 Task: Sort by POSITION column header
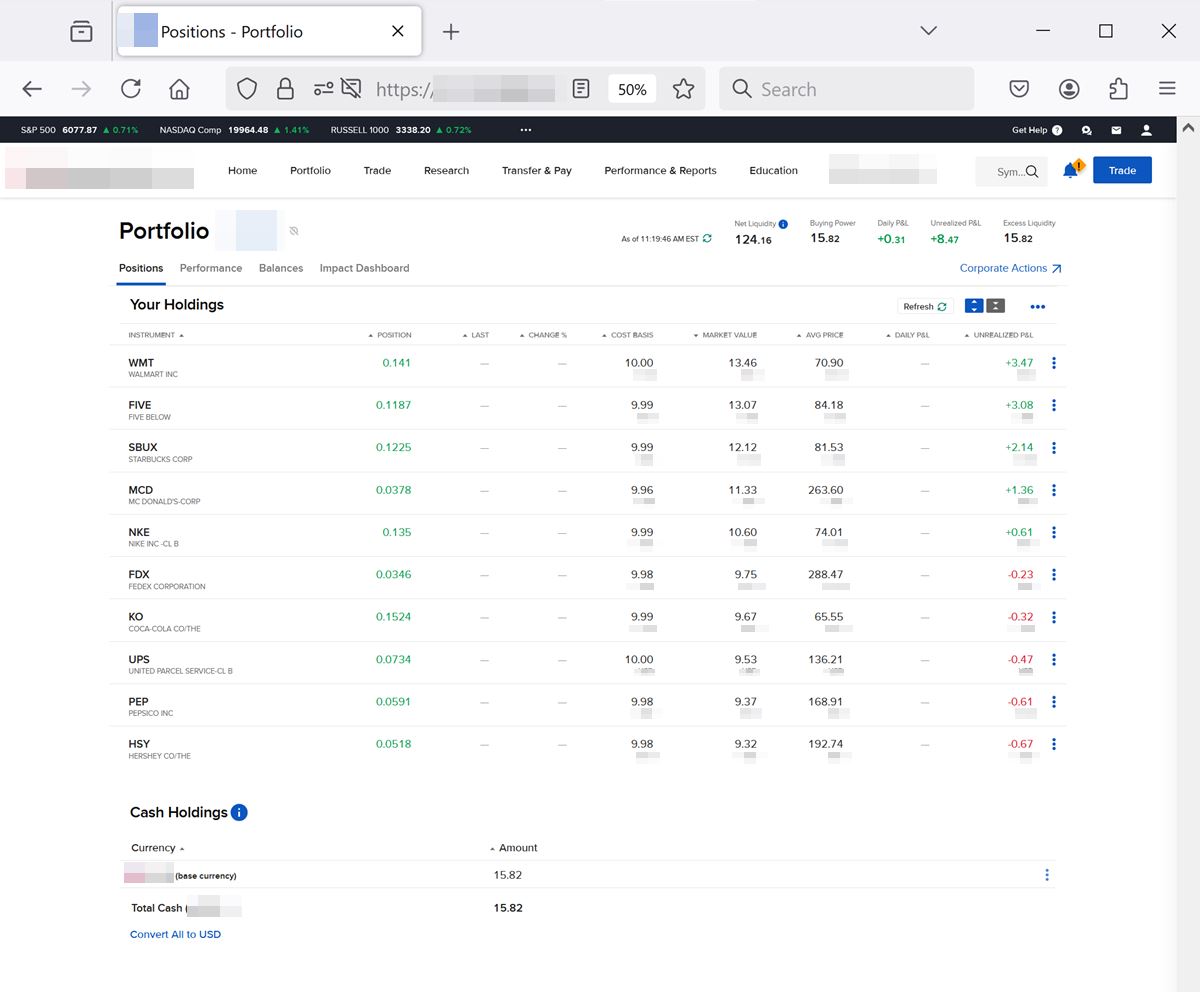point(390,335)
